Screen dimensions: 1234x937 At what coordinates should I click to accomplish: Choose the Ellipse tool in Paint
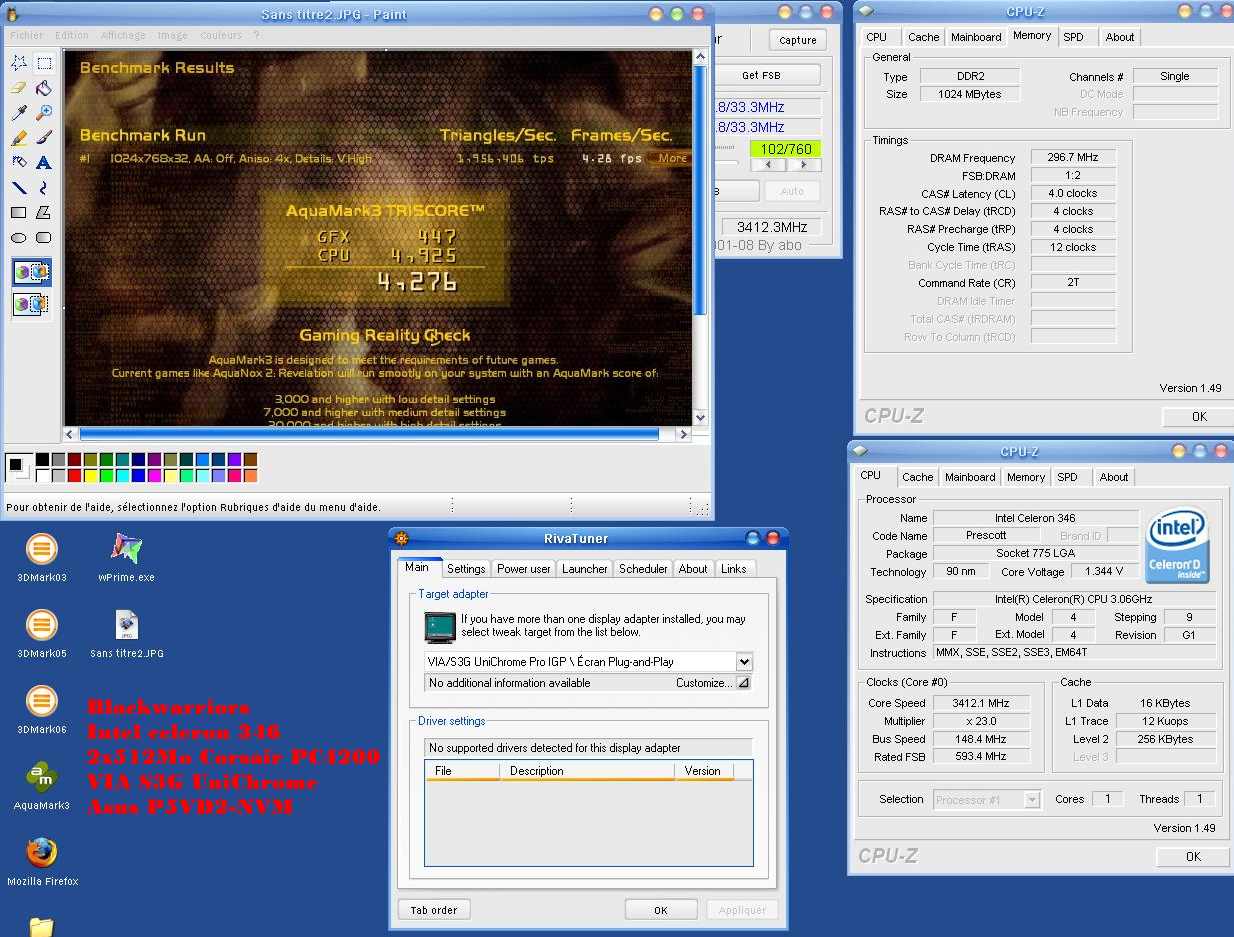coord(19,237)
